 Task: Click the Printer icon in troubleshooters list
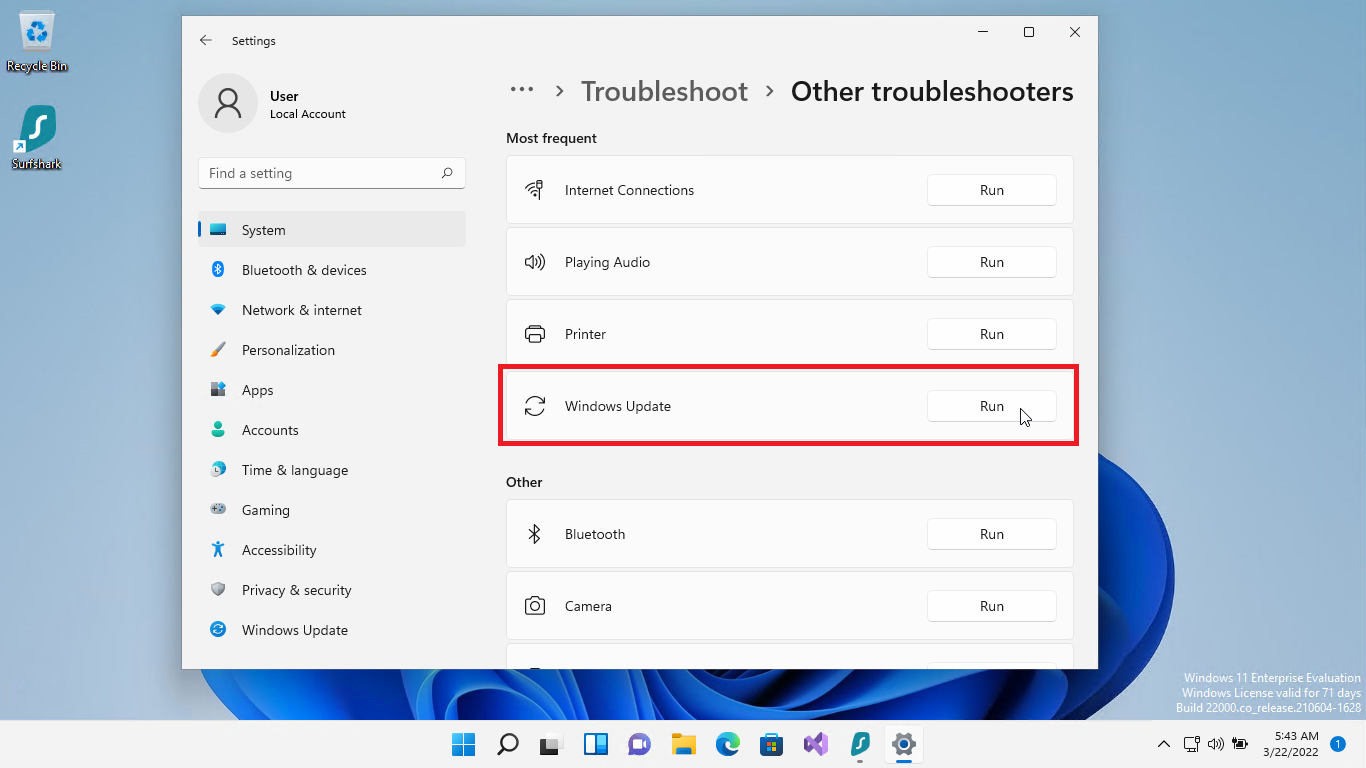(x=535, y=334)
